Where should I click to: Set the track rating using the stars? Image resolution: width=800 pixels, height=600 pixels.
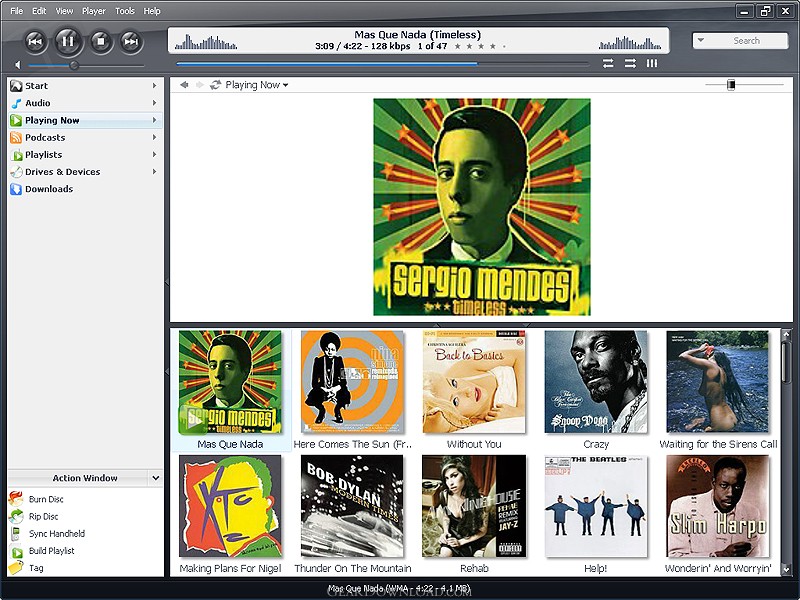tap(479, 46)
